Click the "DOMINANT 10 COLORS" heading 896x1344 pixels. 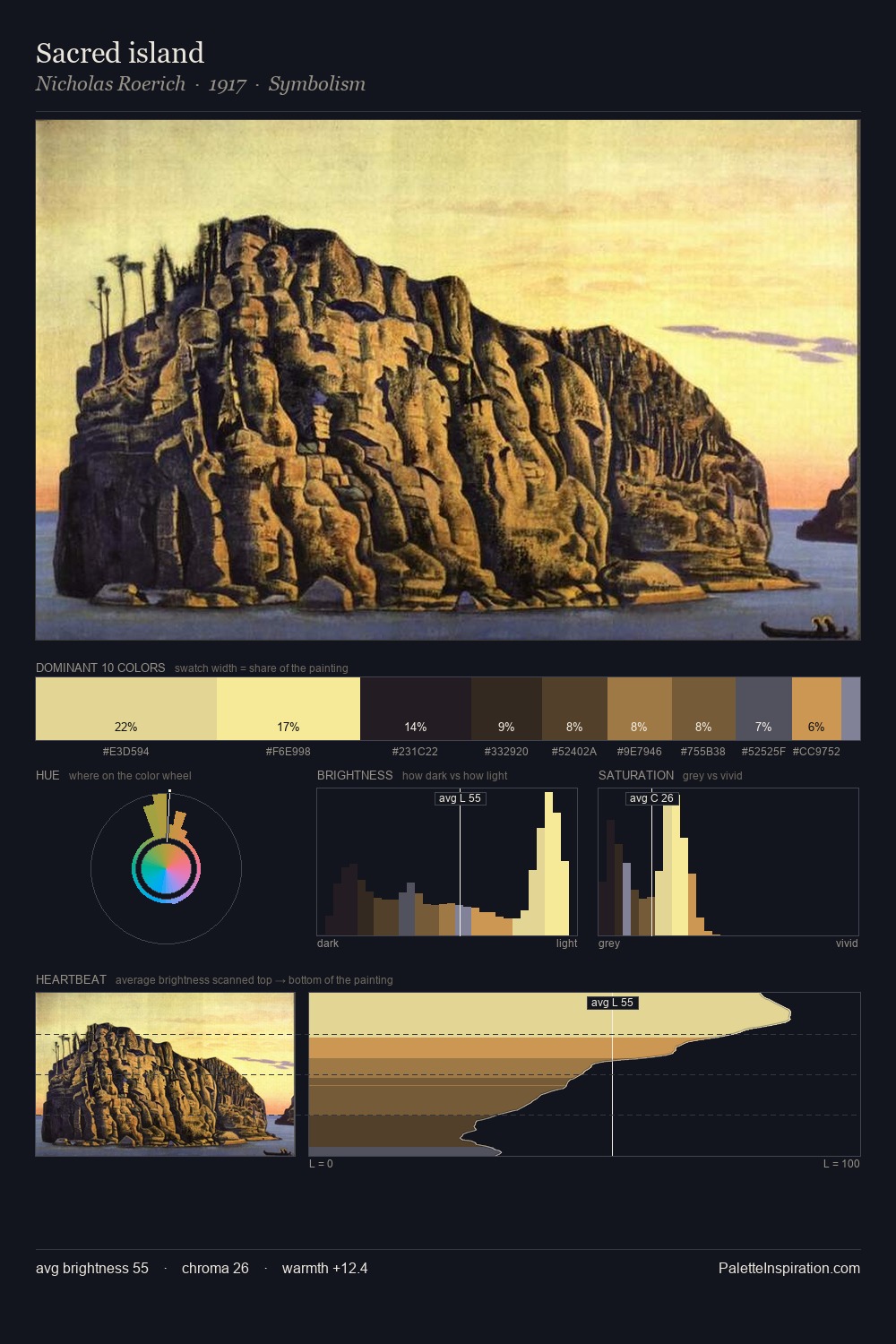[x=100, y=668]
